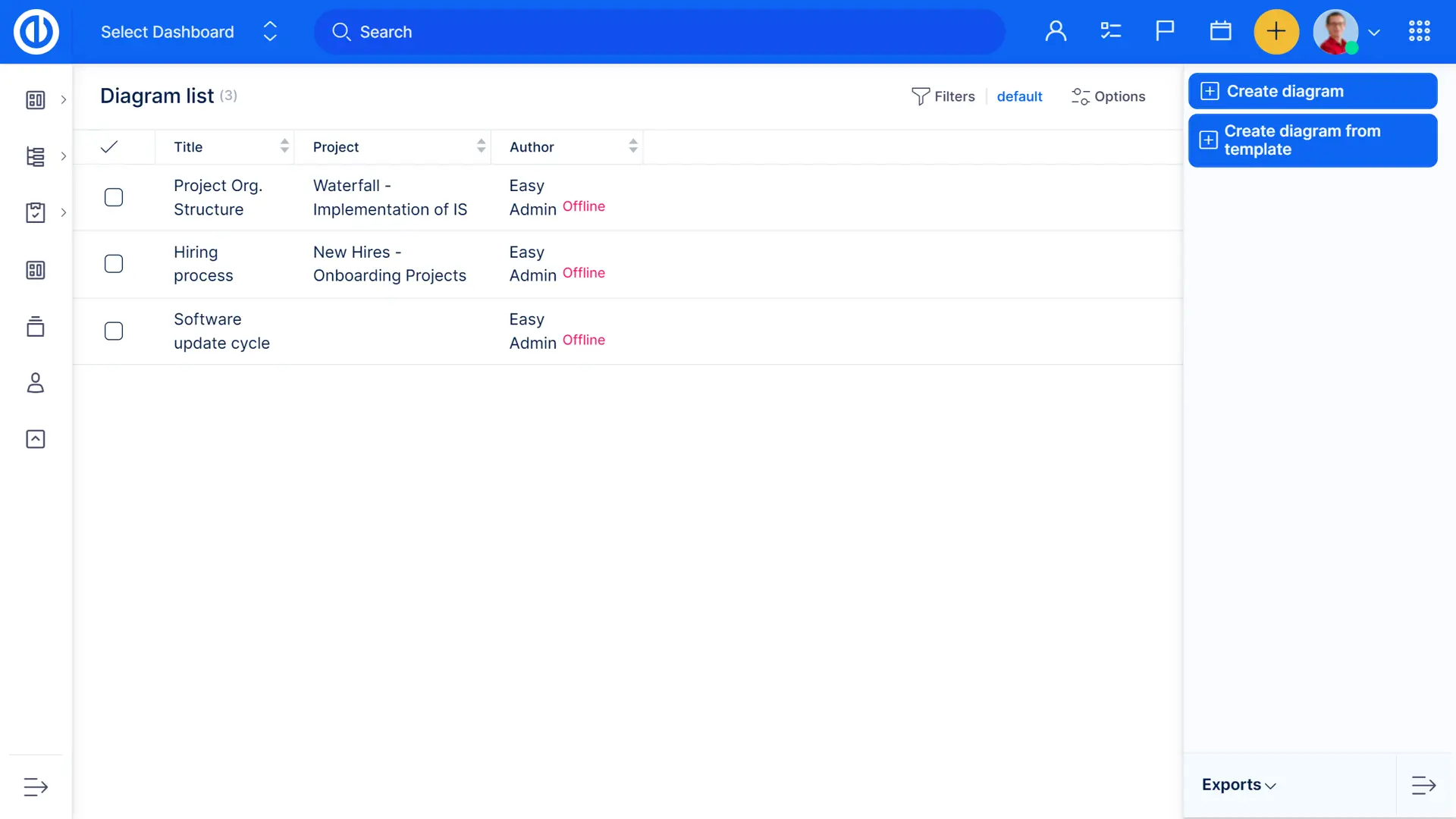Expand the Exports dropdown
The image size is (1456, 819).
point(1238,785)
